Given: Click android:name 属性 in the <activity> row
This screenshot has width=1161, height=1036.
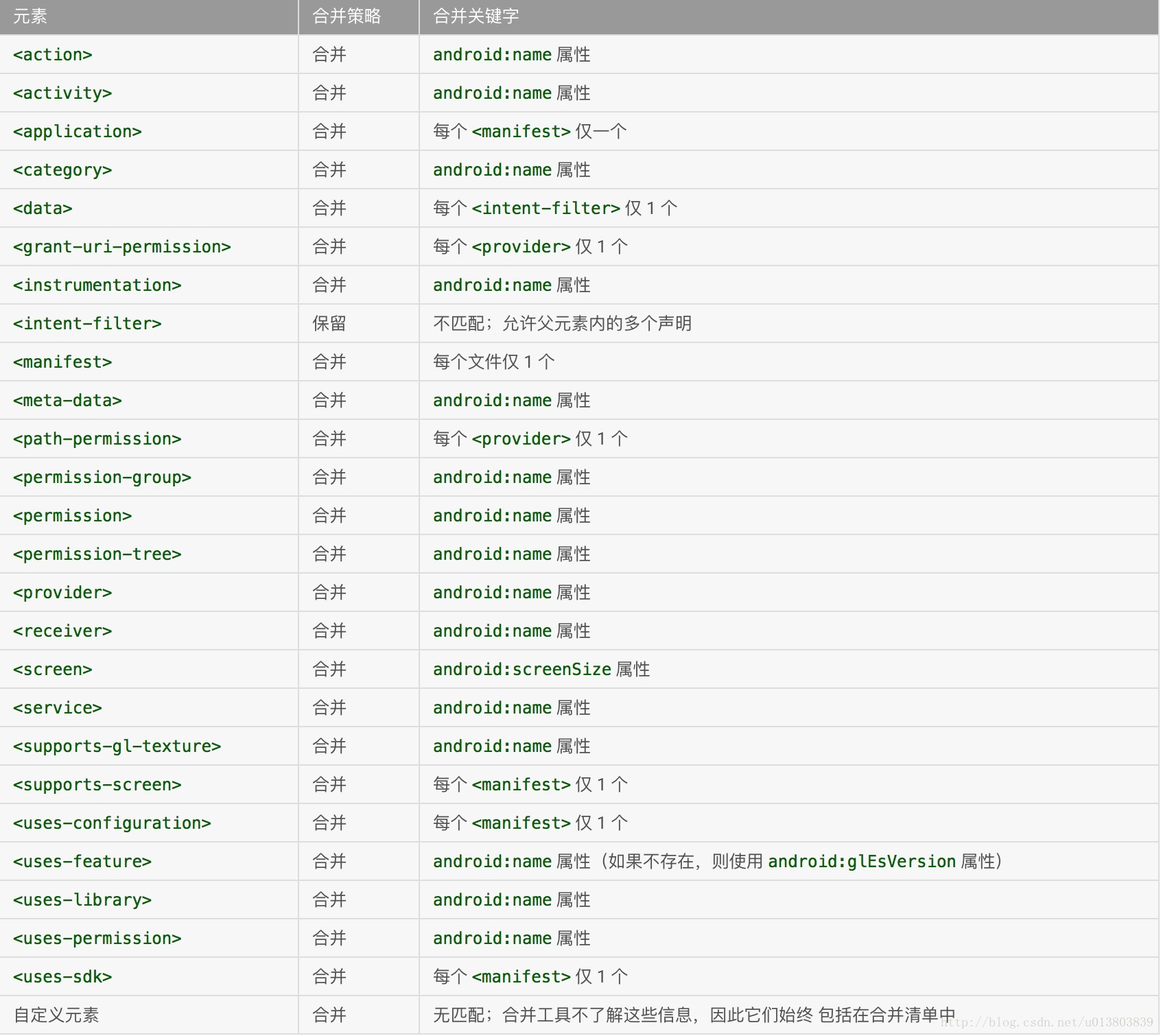Looking at the screenshot, I should point(512,93).
